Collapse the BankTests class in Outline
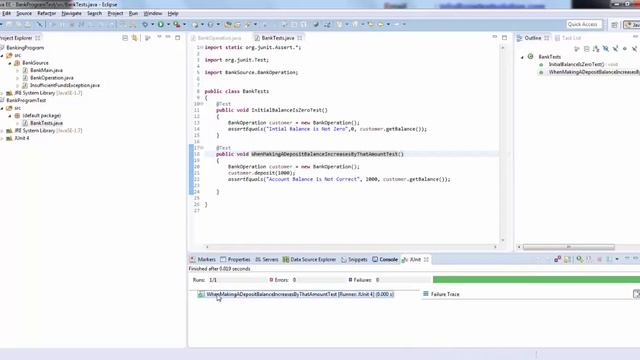The image size is (640, 360). click(522, 57)
